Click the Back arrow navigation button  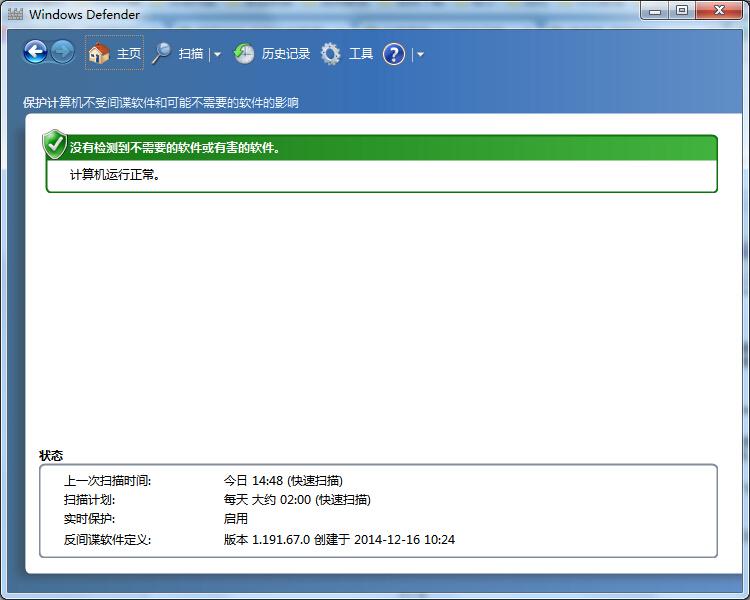coord(35,52)
